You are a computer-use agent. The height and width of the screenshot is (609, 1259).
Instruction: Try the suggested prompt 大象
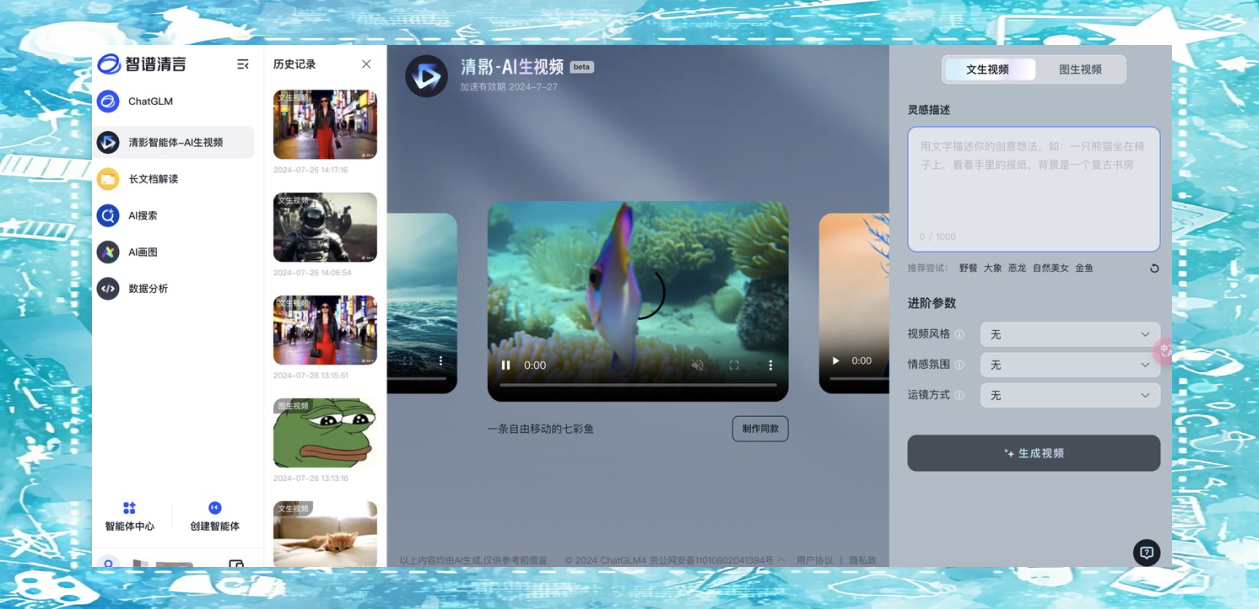tap(992, 268)
